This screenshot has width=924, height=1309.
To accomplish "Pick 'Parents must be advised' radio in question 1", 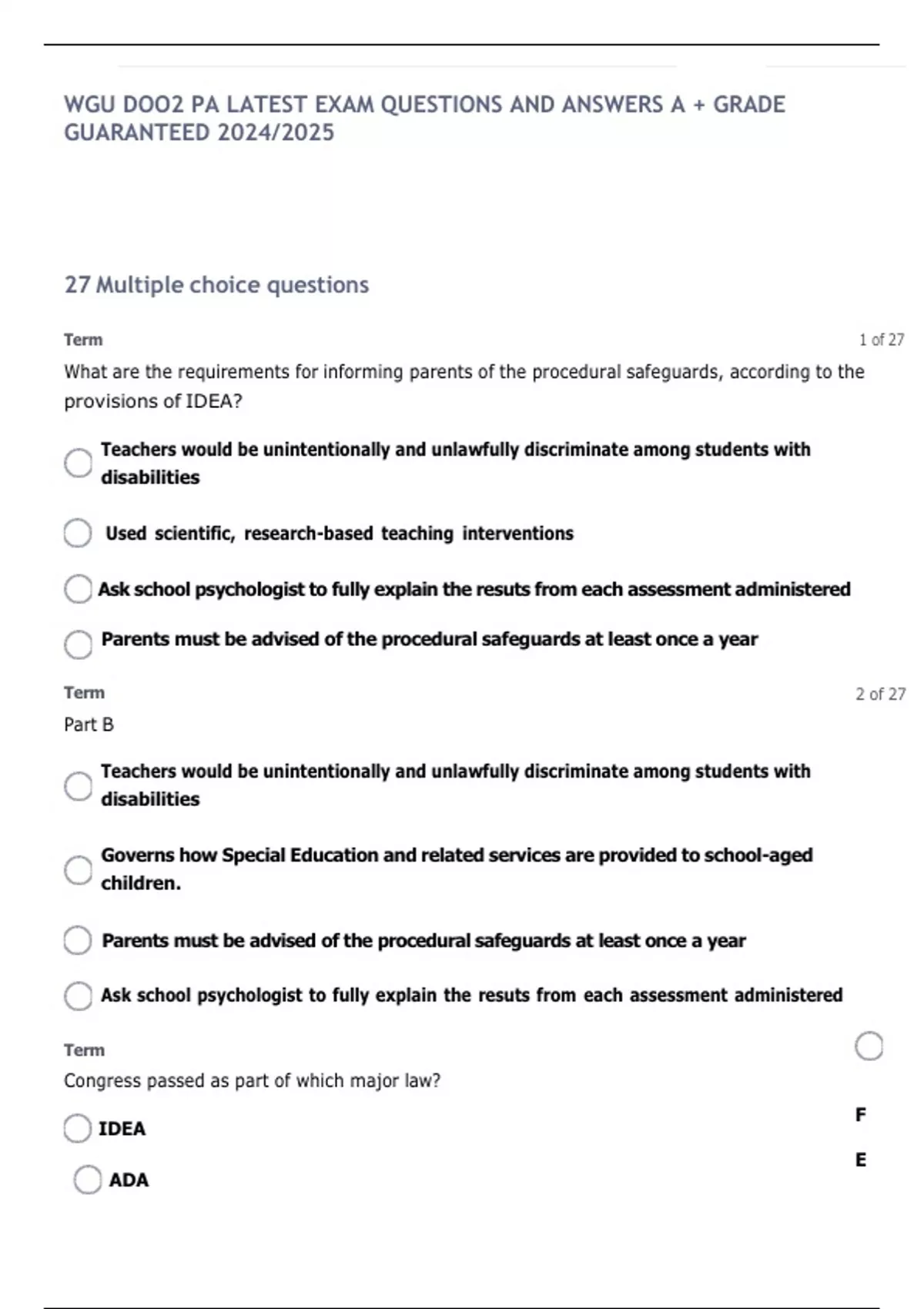I will point(78,644).
